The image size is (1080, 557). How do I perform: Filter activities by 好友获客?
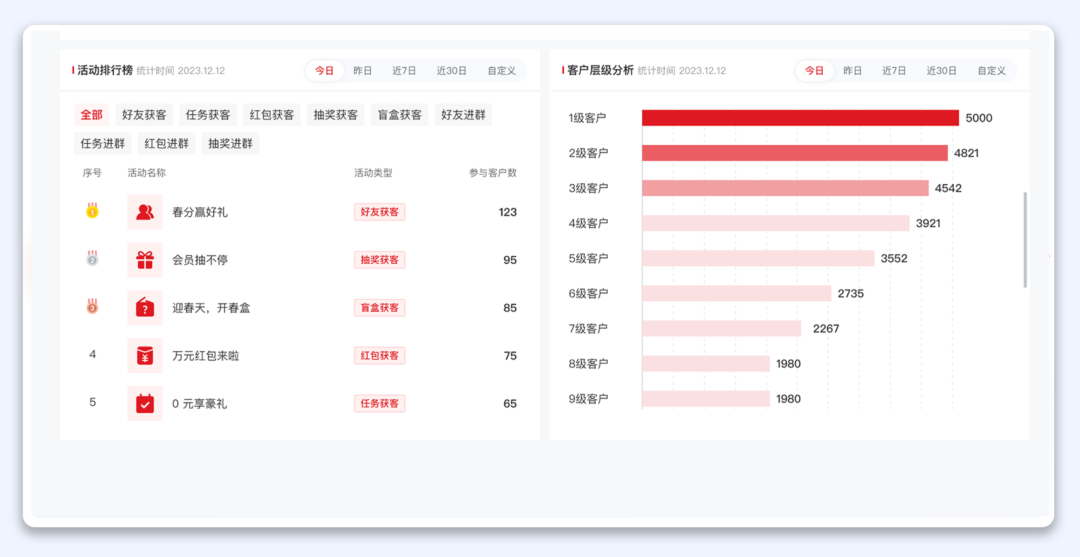tap(144, 115)
